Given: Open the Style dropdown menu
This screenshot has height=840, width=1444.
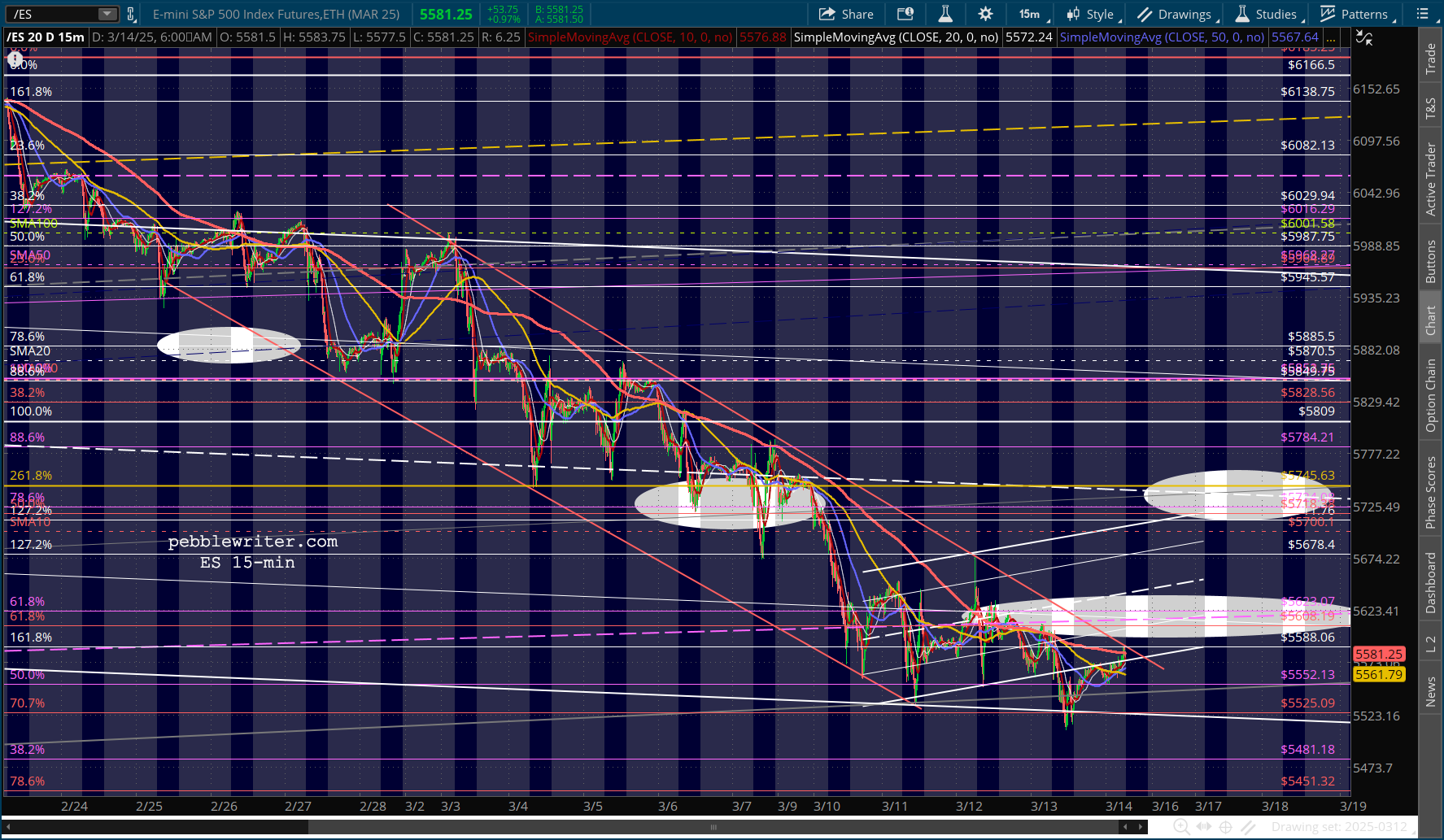Looking at the screenshot, I should pos(1093,14).
